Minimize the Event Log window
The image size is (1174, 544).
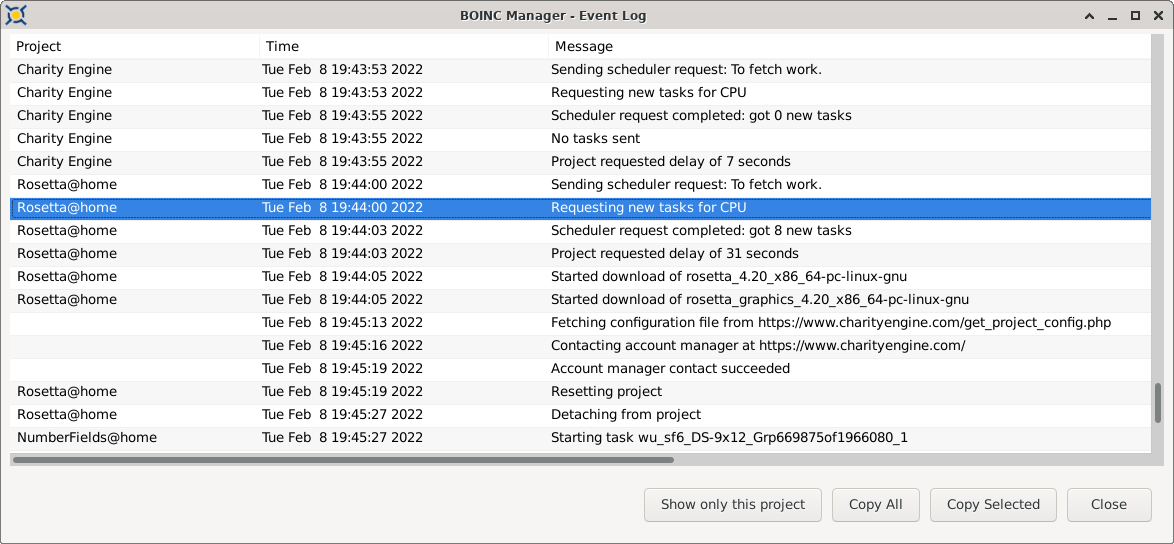pos(1113,16)
